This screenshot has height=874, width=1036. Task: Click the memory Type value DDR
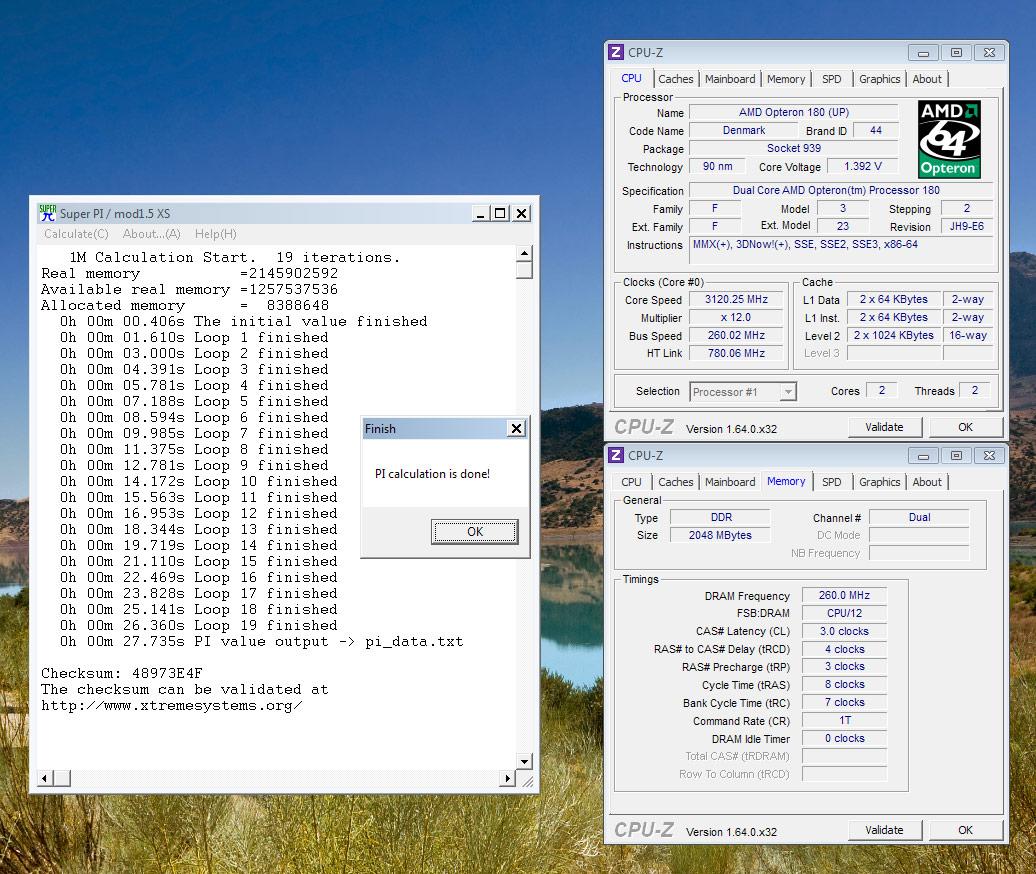point(721,517)
